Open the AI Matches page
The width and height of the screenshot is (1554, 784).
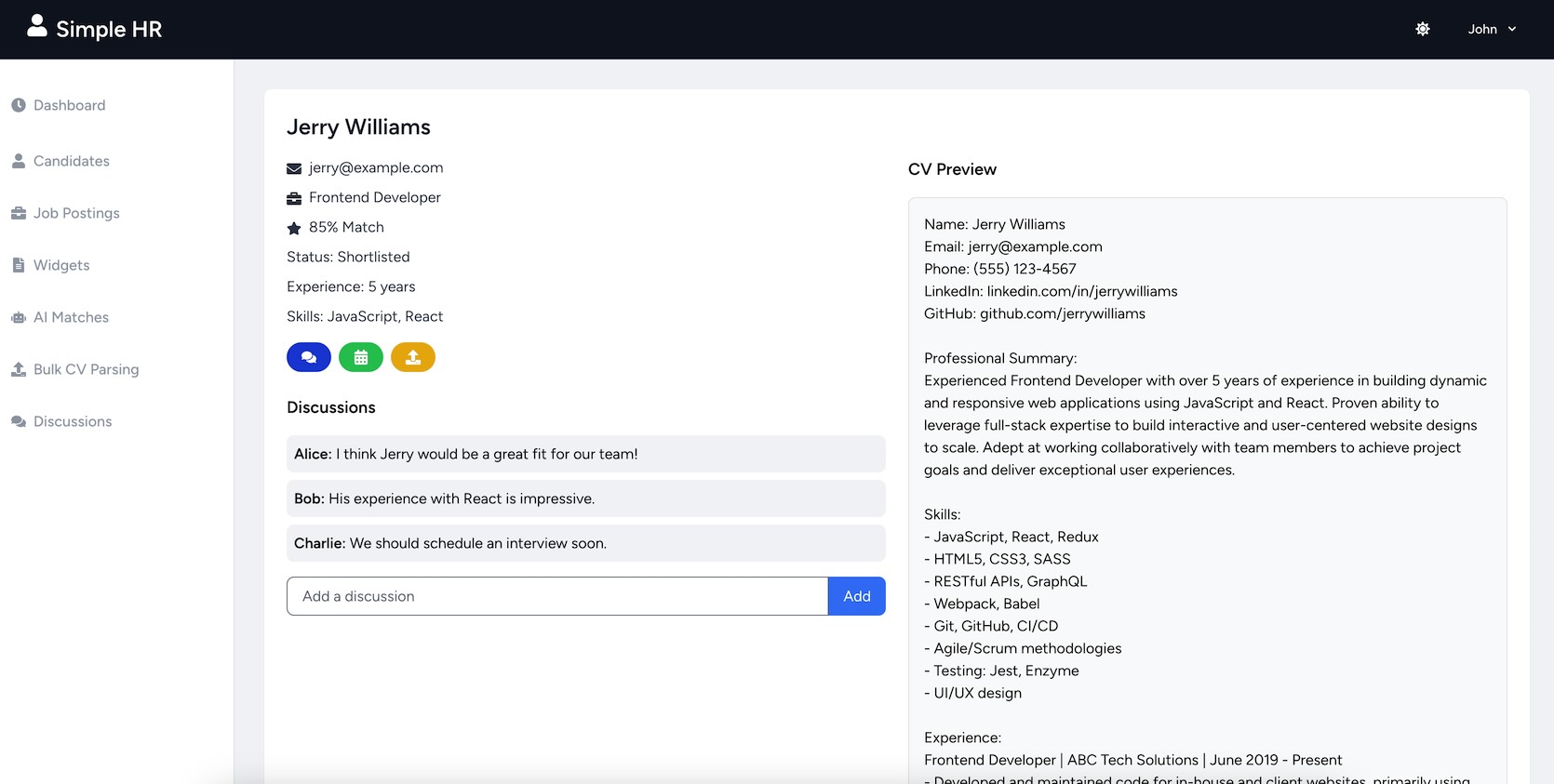pyautogui.click(x=71, y=317)
